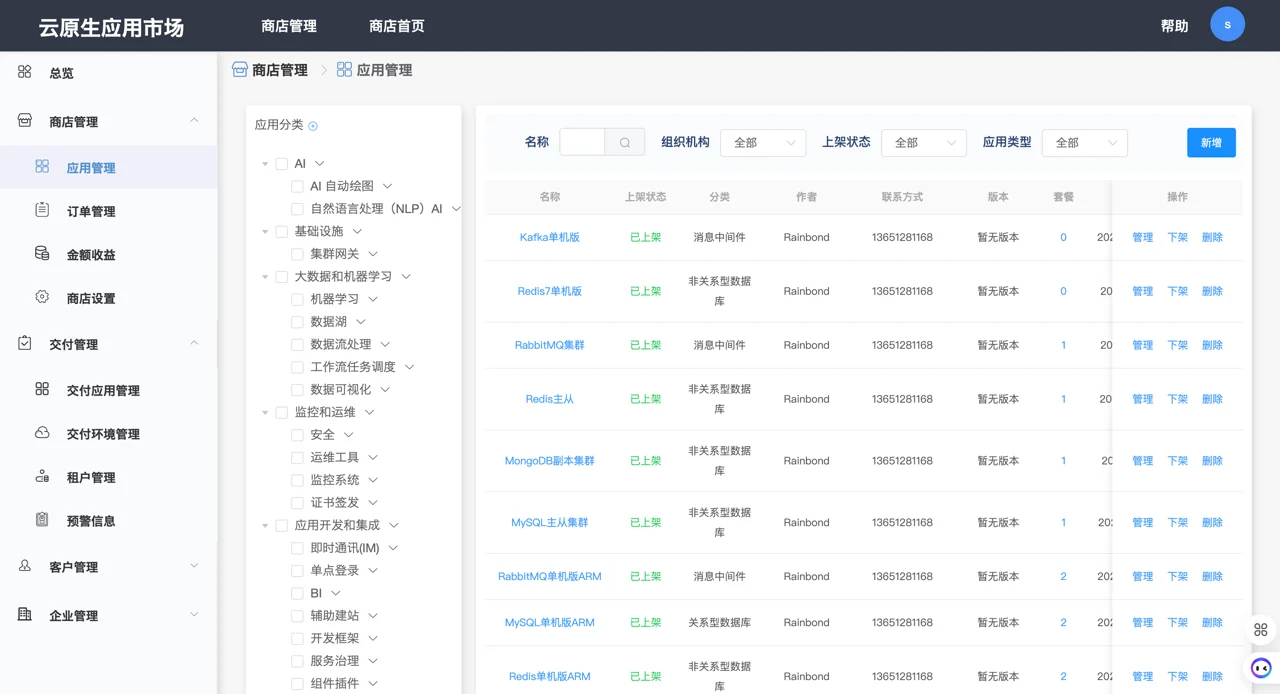Click the search magnifier icon beside name field
1280x694 pixels.
coord(625,143)
